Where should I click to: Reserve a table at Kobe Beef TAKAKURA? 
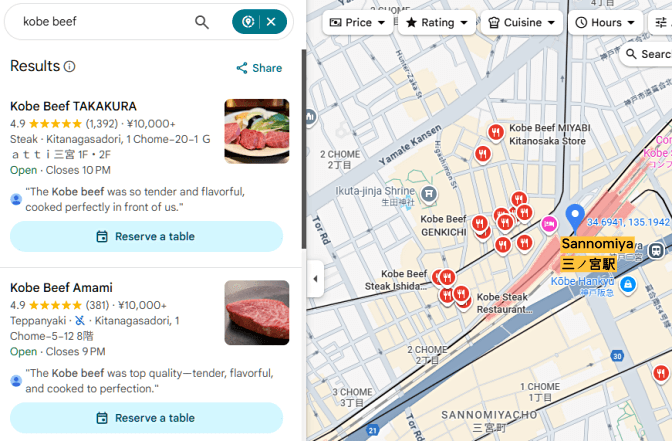tap(147, 237)
